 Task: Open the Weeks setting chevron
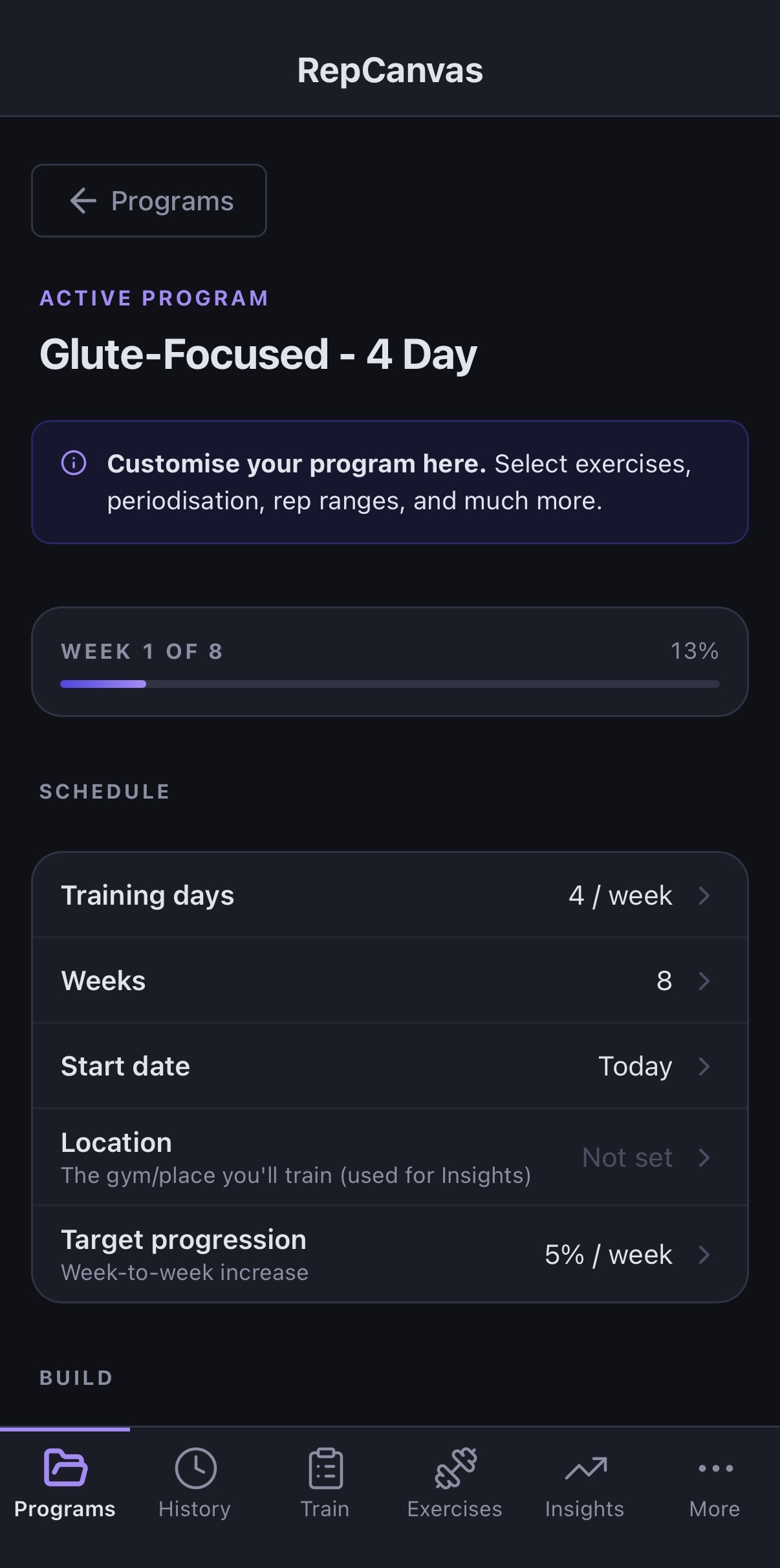pos(704,980)
